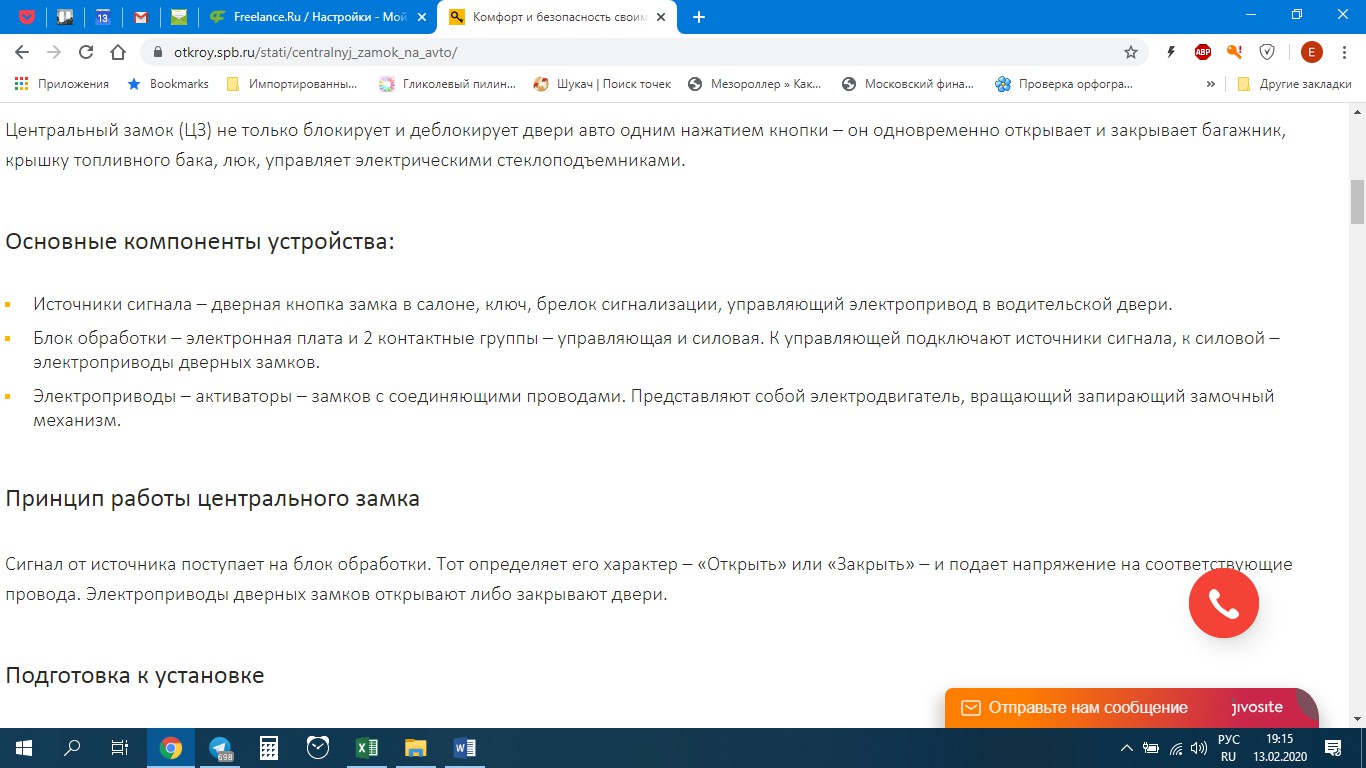Click the Chrome taskbar icon

(x=171, y=748)
